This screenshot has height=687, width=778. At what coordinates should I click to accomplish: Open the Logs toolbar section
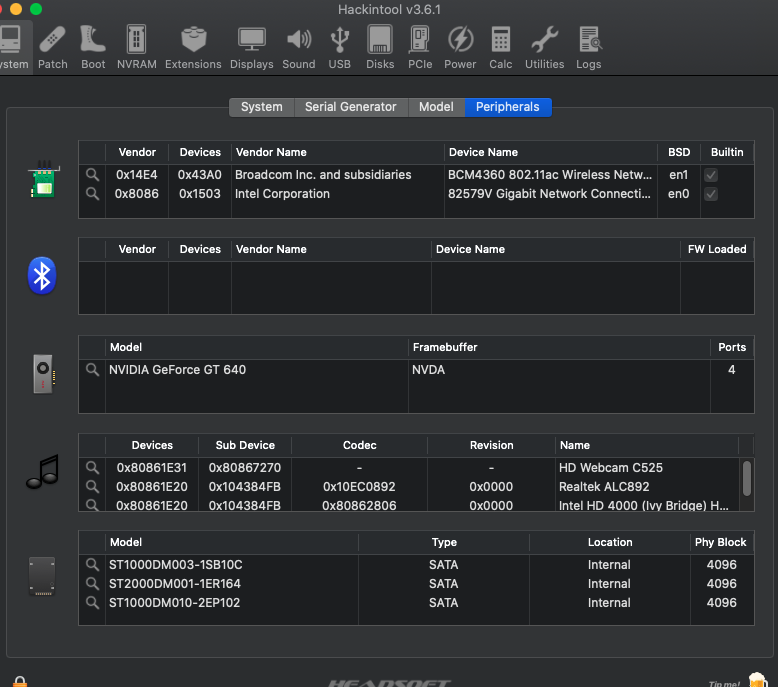[x=588, y=48]
